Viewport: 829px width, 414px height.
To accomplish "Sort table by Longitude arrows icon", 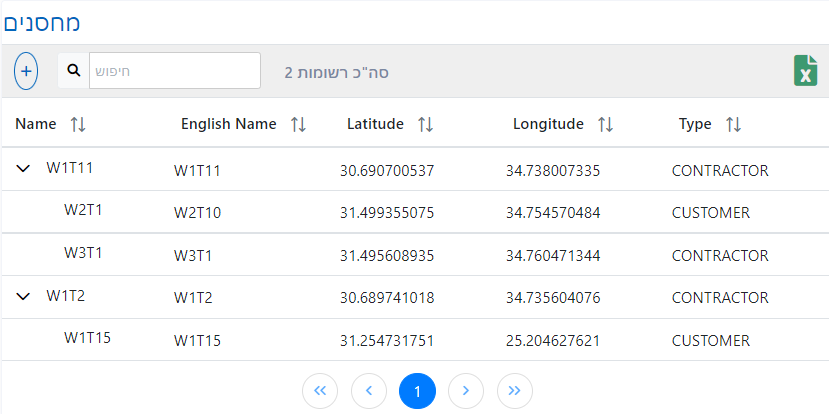I will [x=604, y=125].
